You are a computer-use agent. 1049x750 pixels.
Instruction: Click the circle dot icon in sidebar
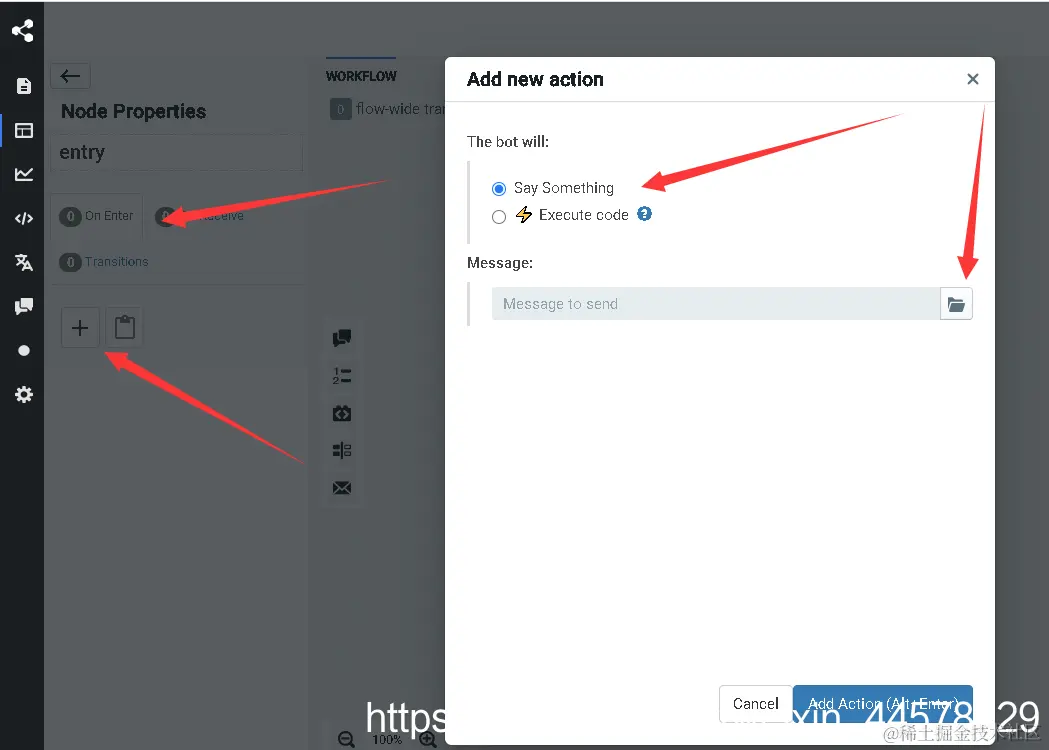coord(23,351)
